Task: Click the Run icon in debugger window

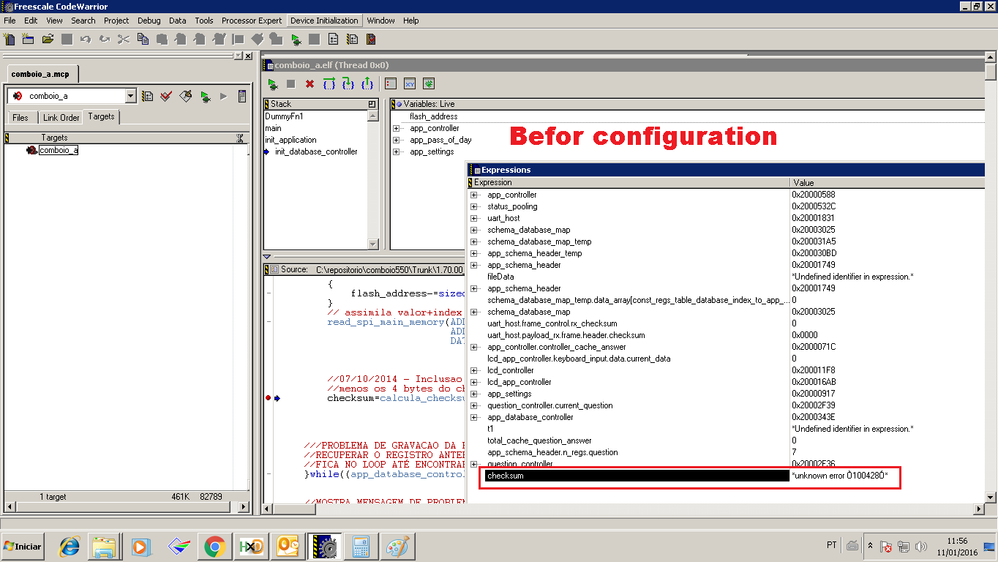Action: pos(272,84)
